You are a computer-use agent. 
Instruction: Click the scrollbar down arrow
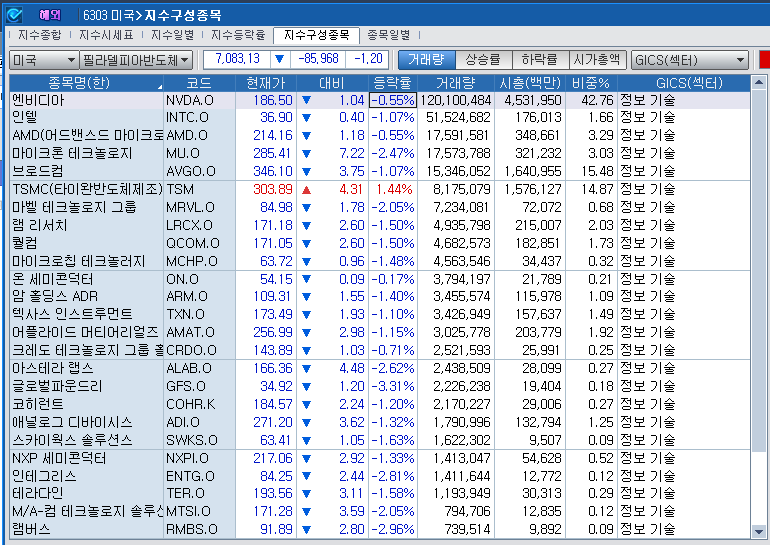[758, 531]
